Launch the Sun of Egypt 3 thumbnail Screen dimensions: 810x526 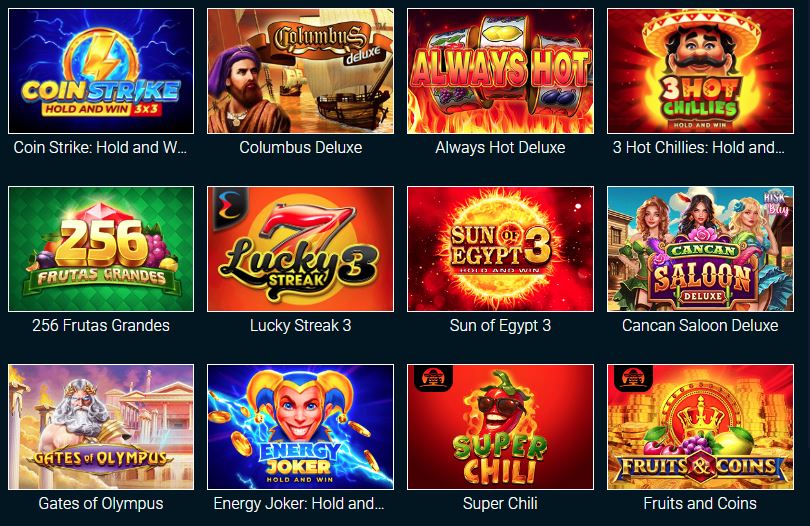click(x=500, y=249)
